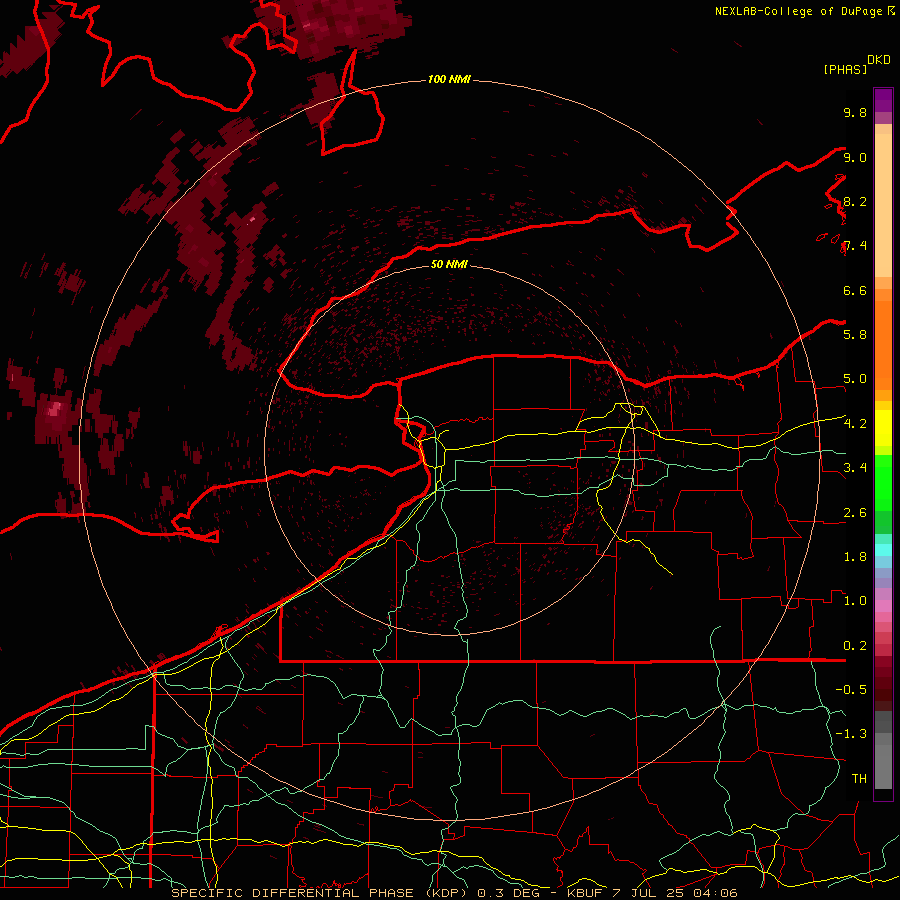The width and height of the screenshot is (900, 900).
Task: Select the KBUF radar site identifier
Action: pyautogui.click(x=585, y=893)
